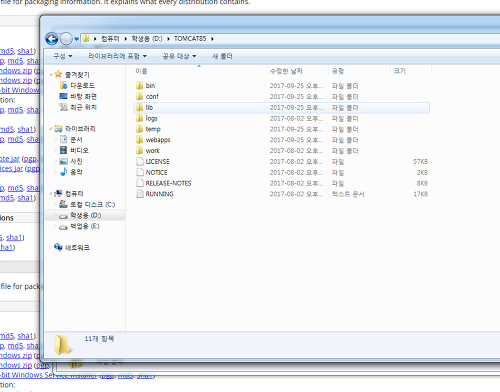
Task: Sort by the 수정한 날짜 column header
Action: click(x=297, y=71)
